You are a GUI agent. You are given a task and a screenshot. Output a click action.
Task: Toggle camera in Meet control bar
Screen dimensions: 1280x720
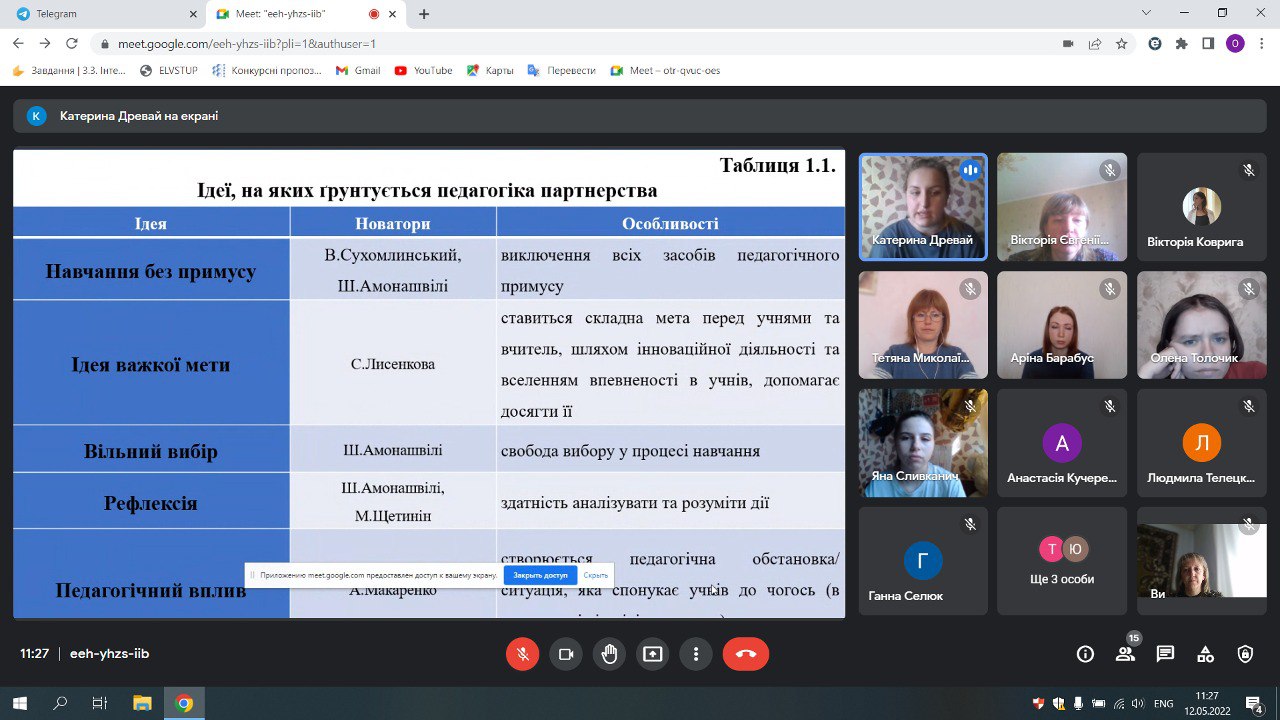[x=566, y=654]
